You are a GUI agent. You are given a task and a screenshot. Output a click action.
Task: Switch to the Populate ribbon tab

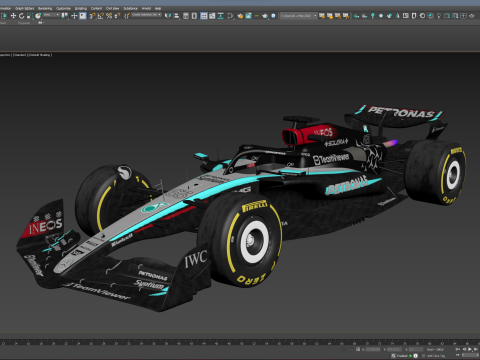click(x=24, y=23)
